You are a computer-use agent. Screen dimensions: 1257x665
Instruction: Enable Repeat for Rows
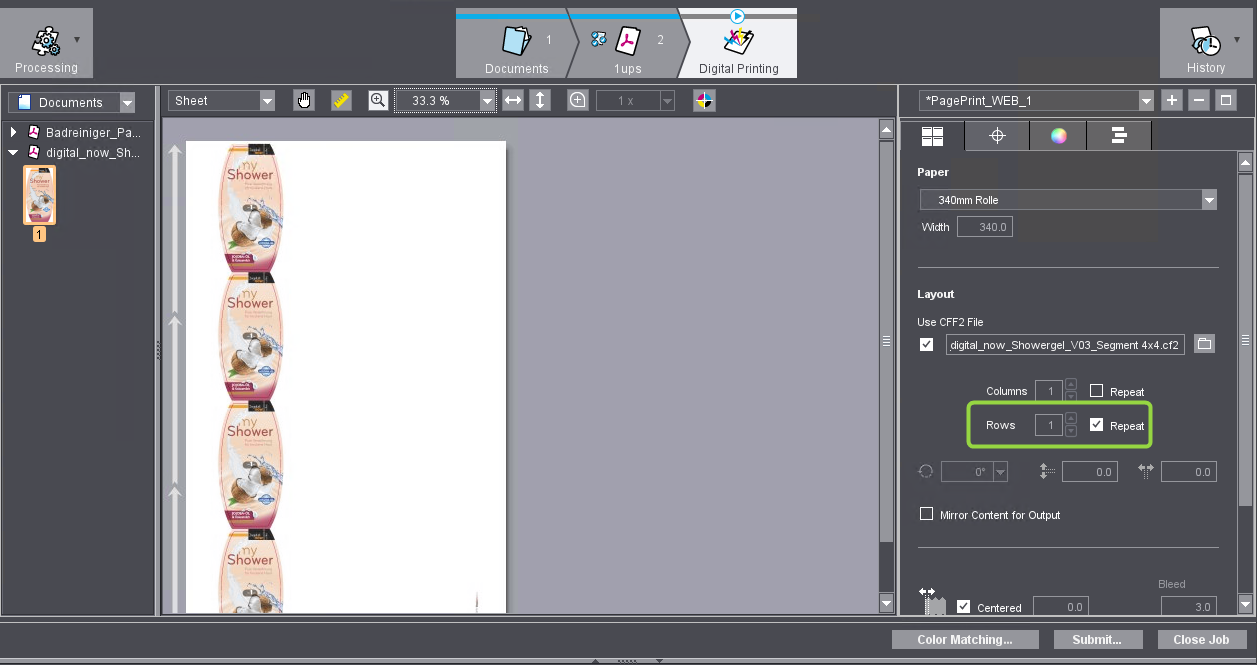point(1096,425)
